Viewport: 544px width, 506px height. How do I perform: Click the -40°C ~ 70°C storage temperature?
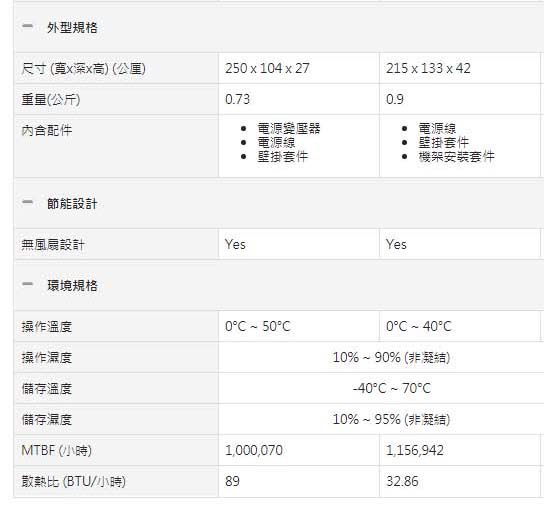tap(392, 388)
